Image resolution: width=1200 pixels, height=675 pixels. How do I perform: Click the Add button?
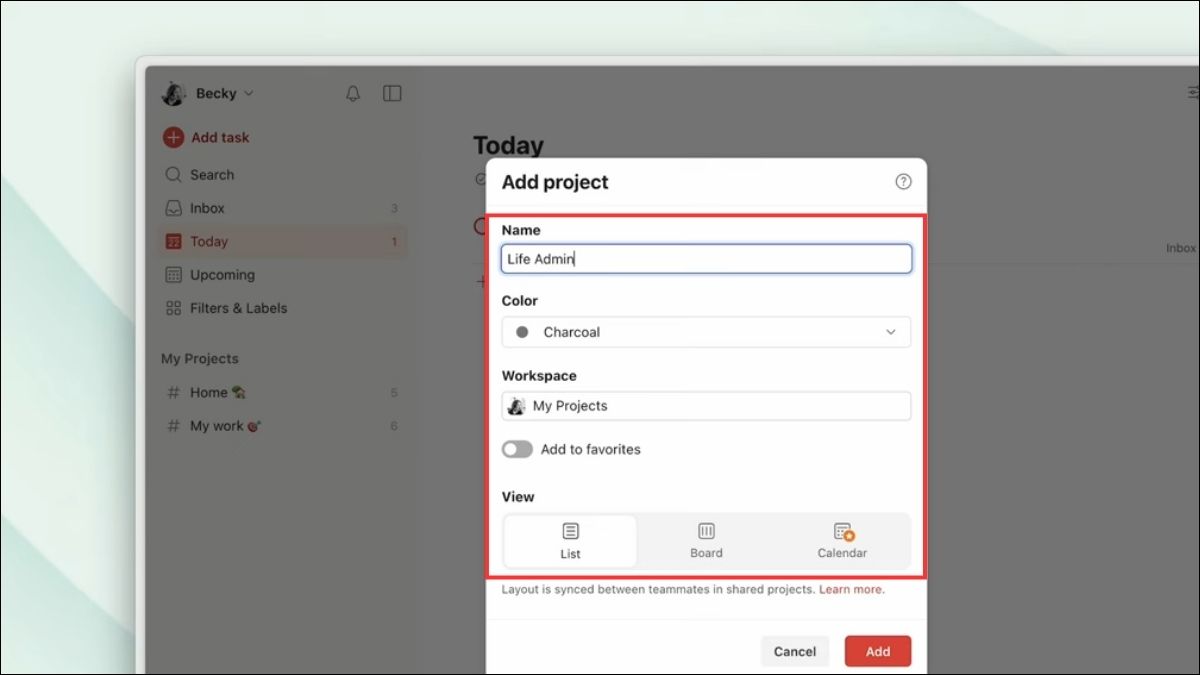click(x=878, y=651)
